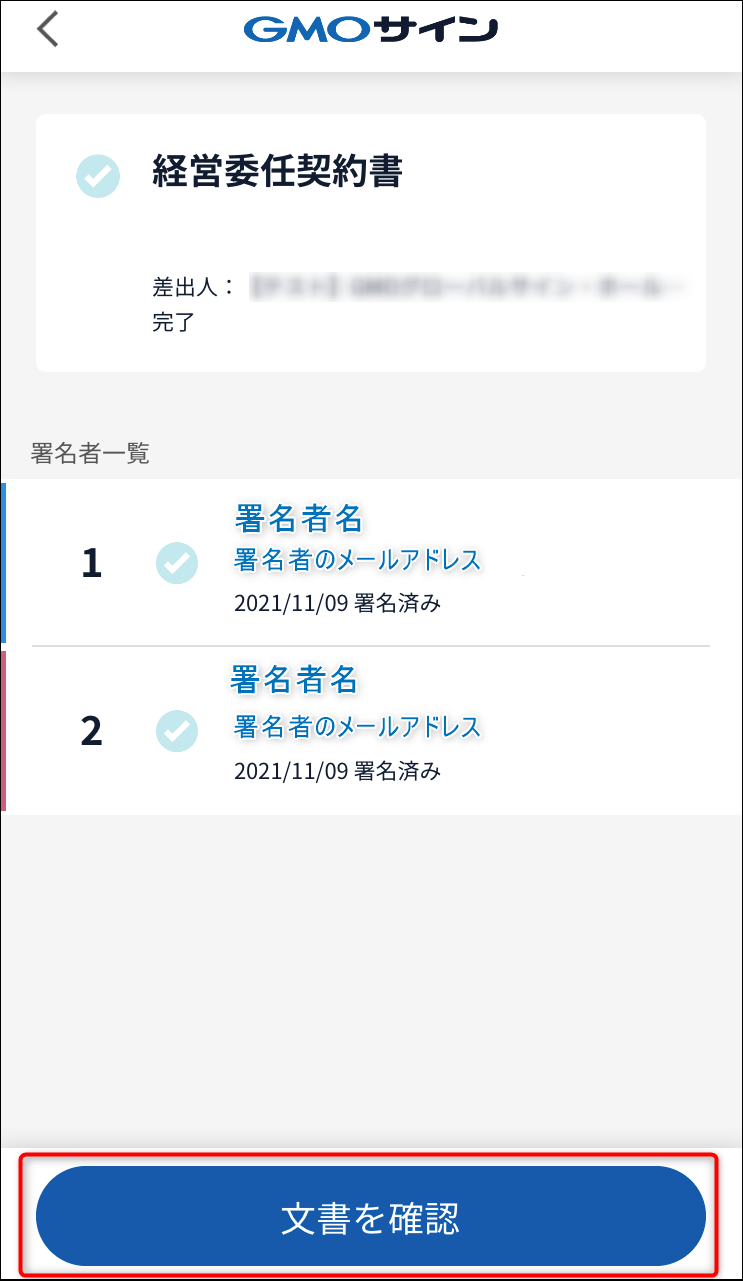The width and height of the screenshot is (743, 1281).
Task: Open the first signer's 署名者名 link
Action: (299, 518)
